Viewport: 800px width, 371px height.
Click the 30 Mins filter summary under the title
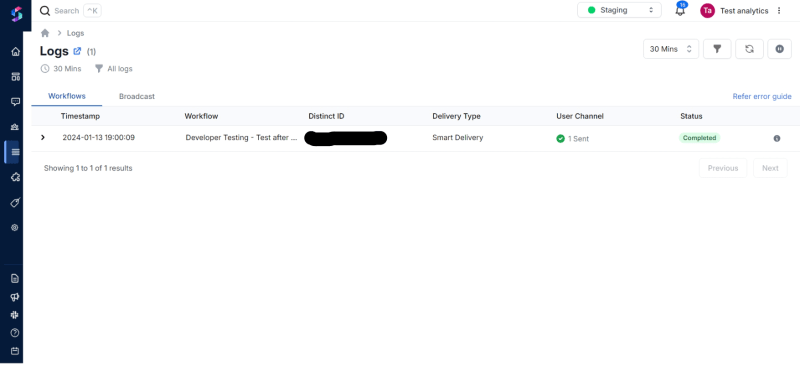(61, 68)
